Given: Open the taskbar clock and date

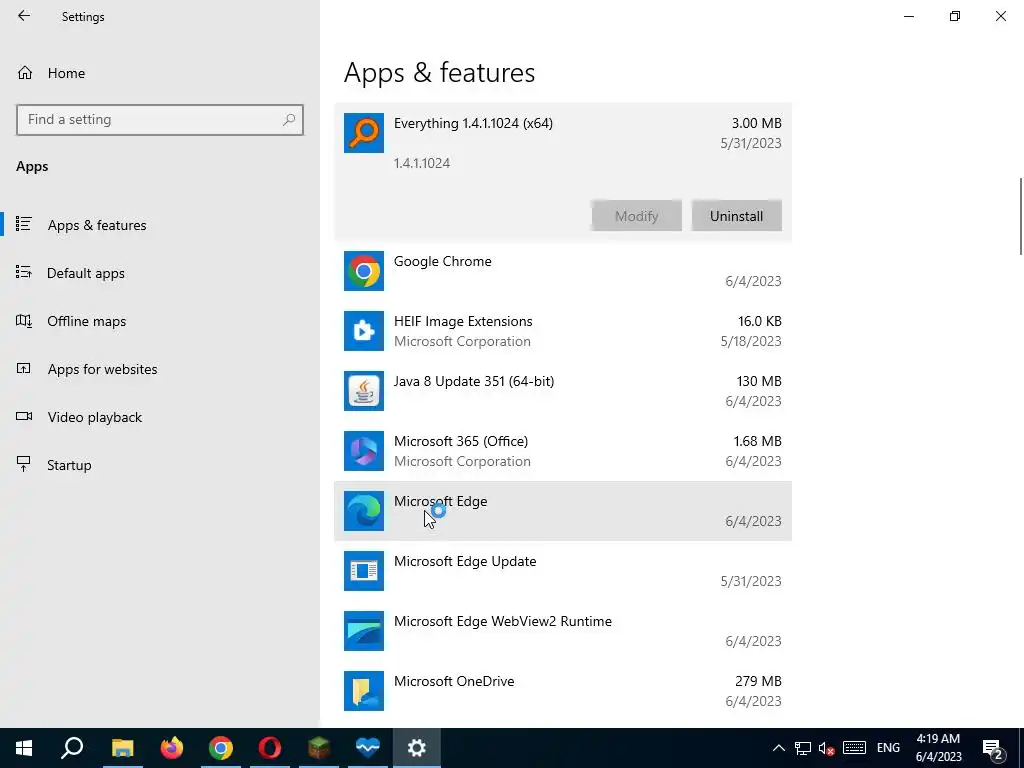Looking at the screenshot, I should [938, 748].
